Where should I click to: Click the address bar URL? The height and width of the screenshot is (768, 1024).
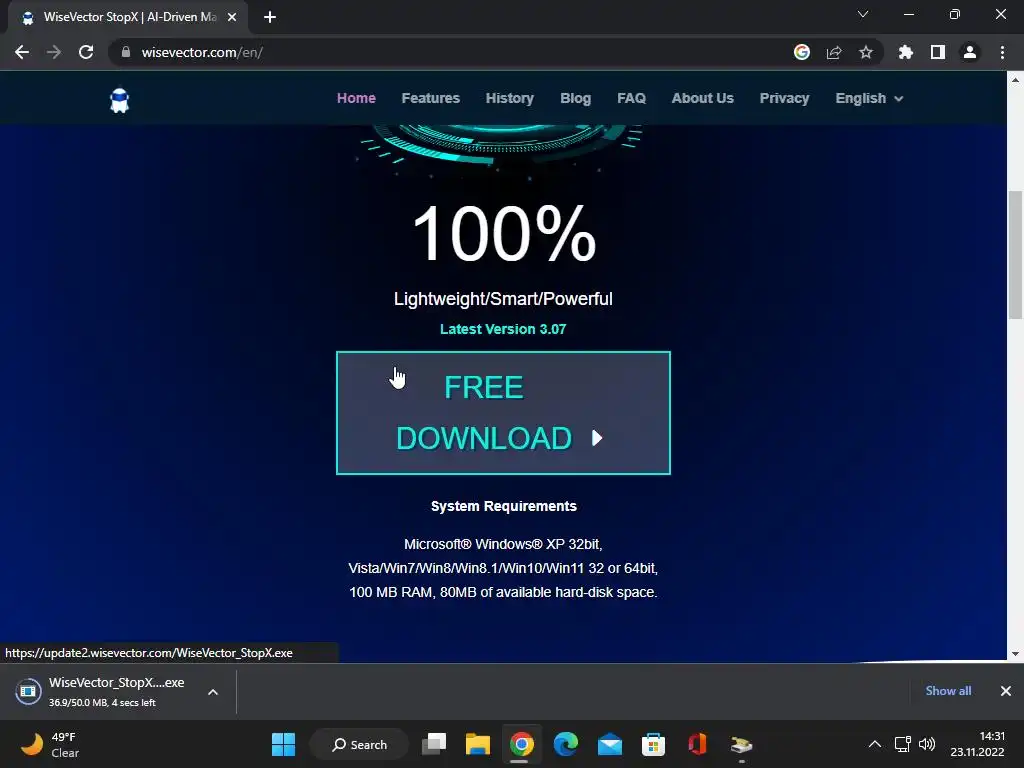click(202, 52)
